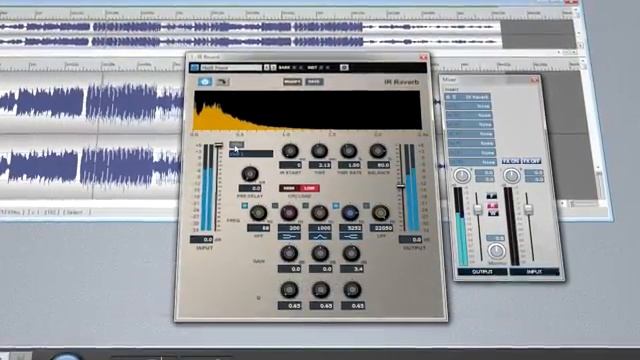Click the Monitor knob in the Mixer
This screenshot has height=360, width=640.
[496, 251]
